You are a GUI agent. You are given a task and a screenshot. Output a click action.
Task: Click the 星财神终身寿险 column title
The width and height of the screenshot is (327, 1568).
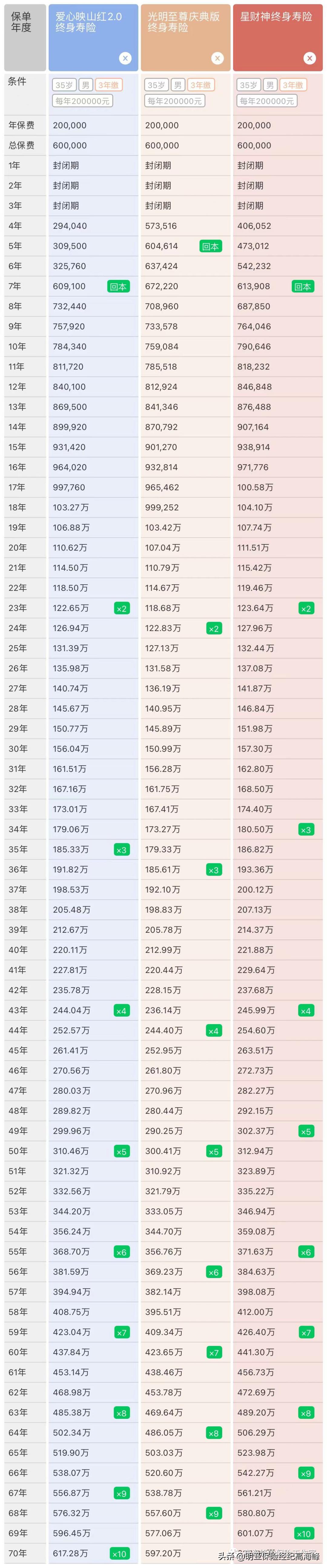coord(276,17)
